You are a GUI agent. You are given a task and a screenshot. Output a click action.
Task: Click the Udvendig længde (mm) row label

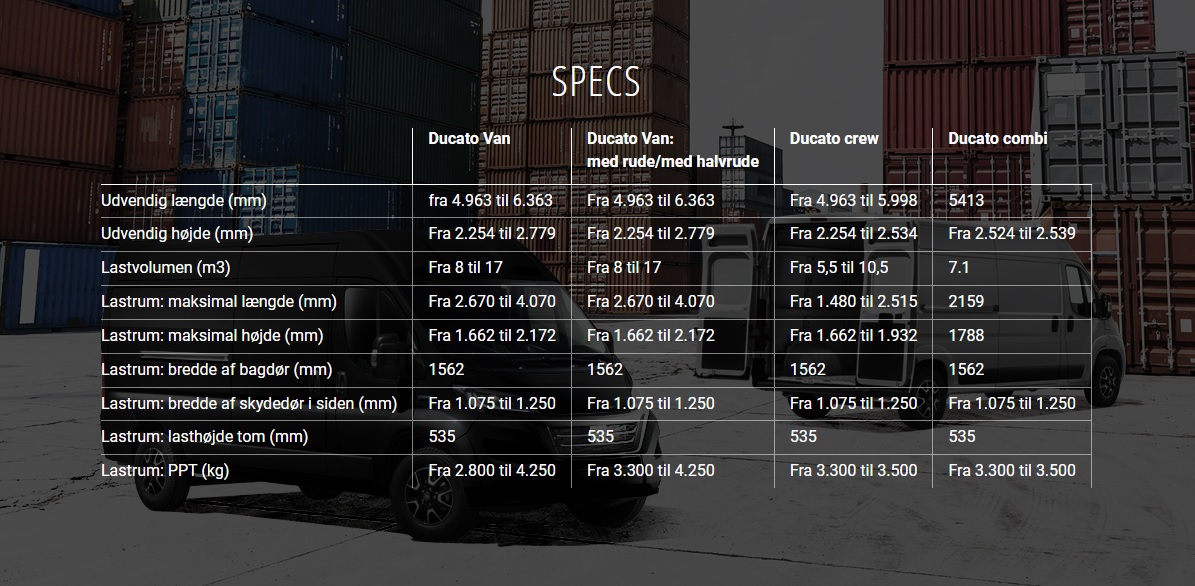point(184,200)
